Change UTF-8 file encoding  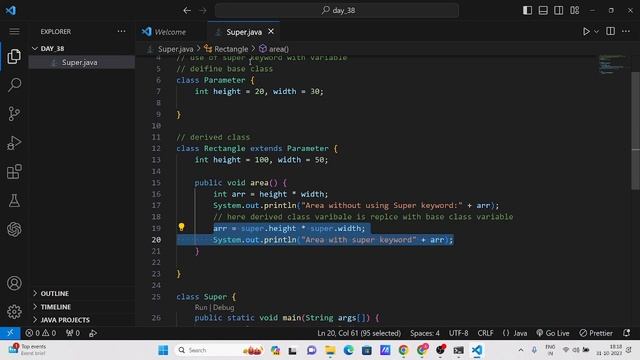coord(458,333)
